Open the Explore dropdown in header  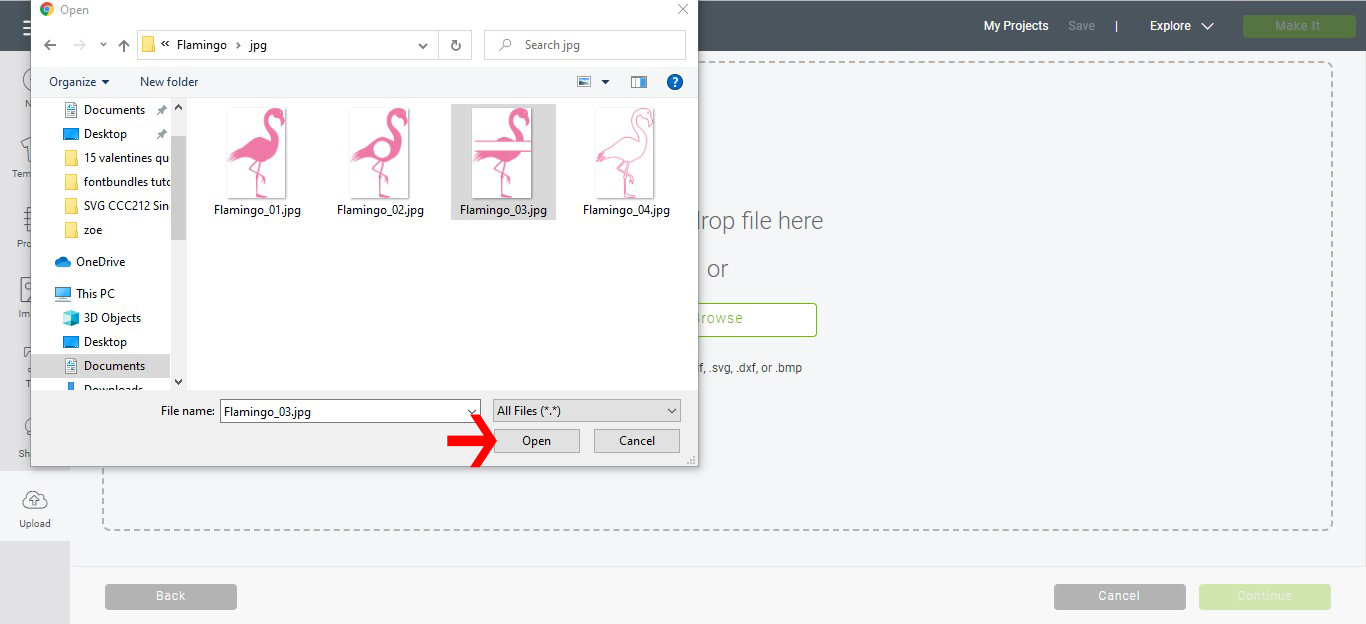[x=1181, y=26]
